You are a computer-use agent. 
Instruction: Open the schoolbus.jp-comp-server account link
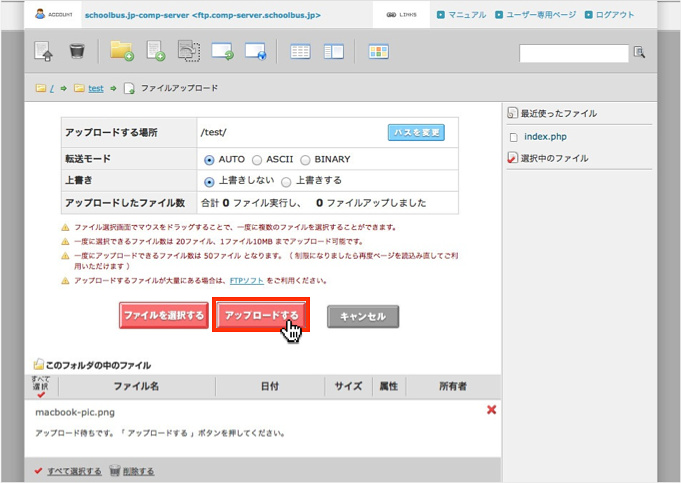(x=202, y=15)
